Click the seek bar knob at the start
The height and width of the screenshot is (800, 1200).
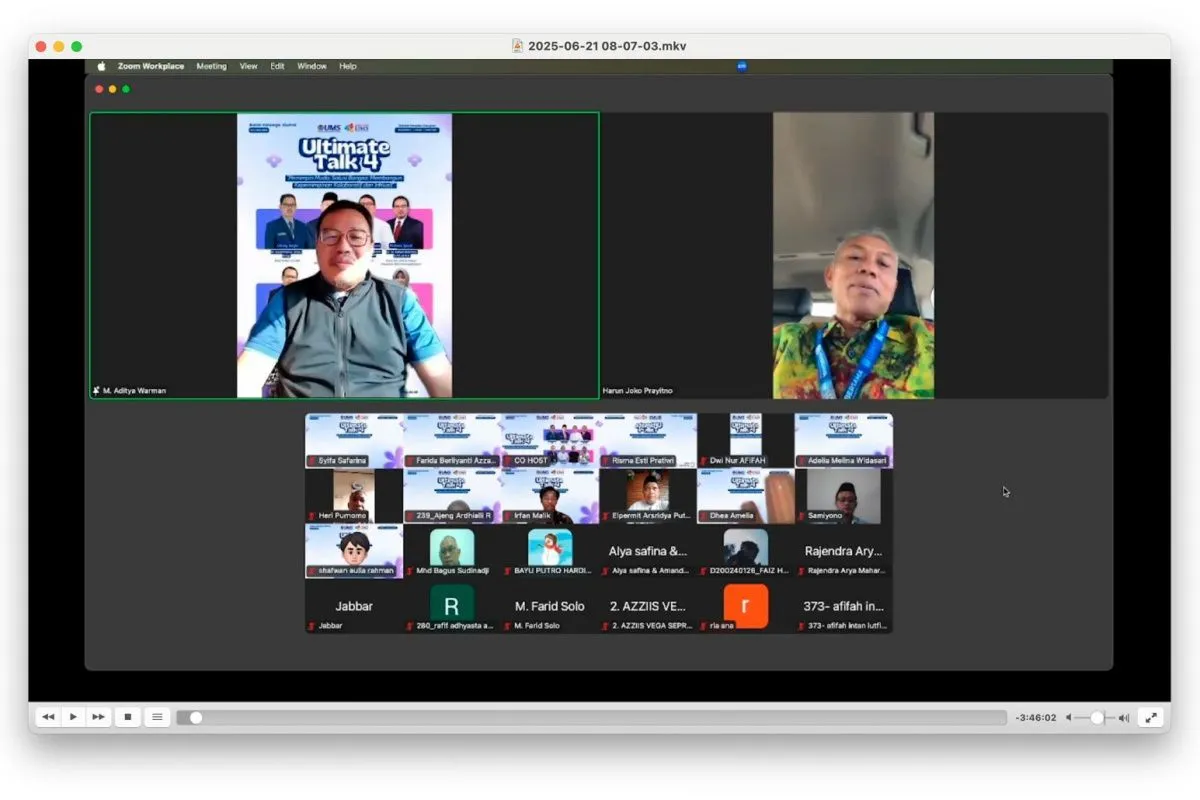point(196,717)
